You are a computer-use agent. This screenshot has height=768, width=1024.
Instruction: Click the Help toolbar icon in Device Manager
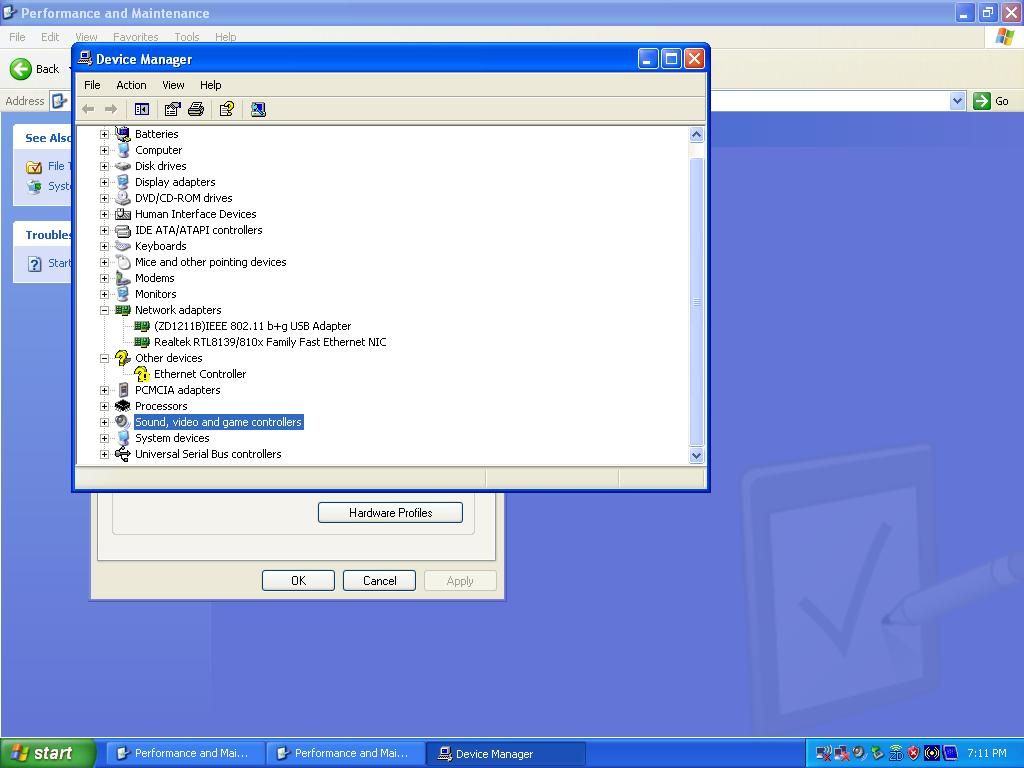227,109
